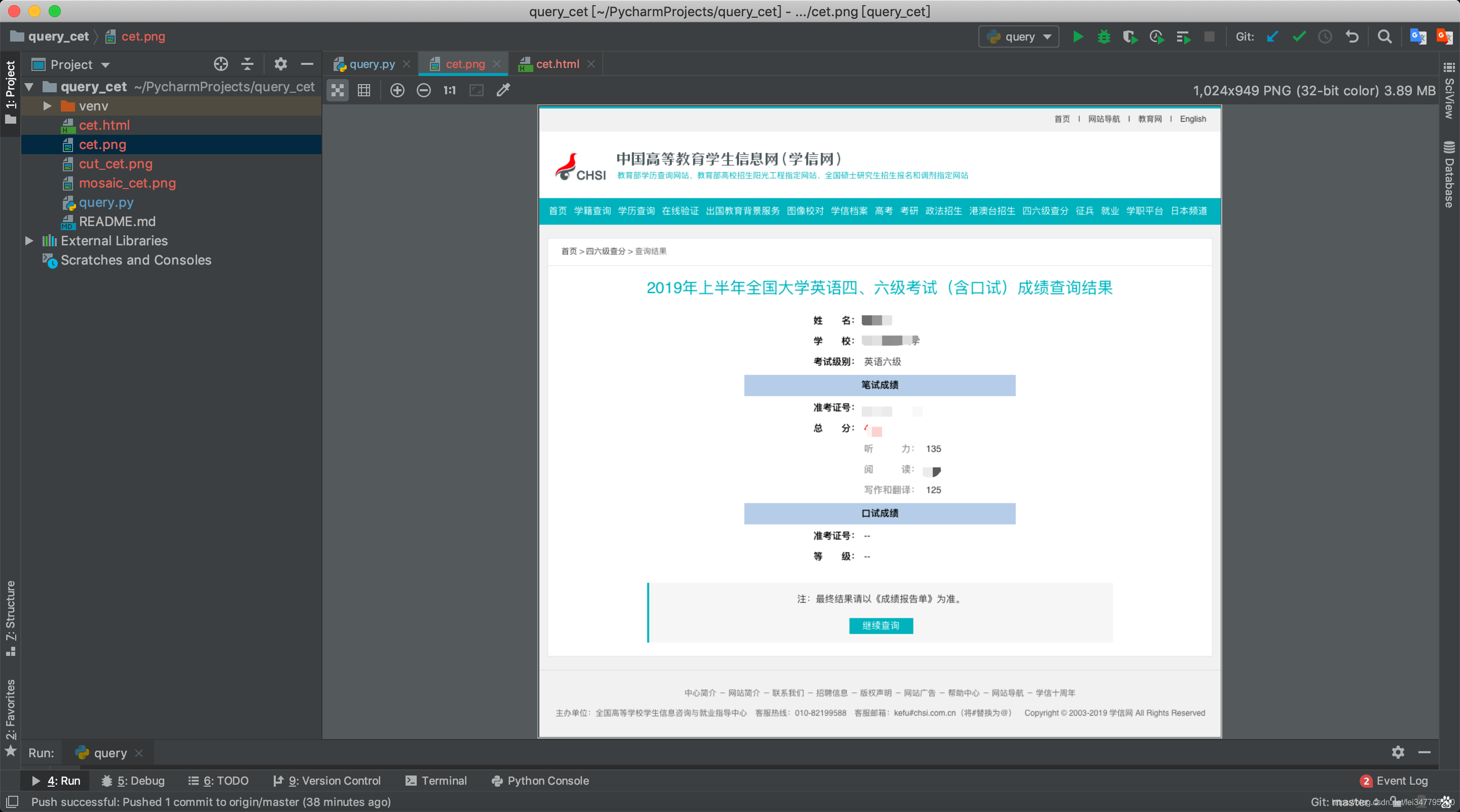
Task: Expand the venv folder
Action: [x=48, y=105]
